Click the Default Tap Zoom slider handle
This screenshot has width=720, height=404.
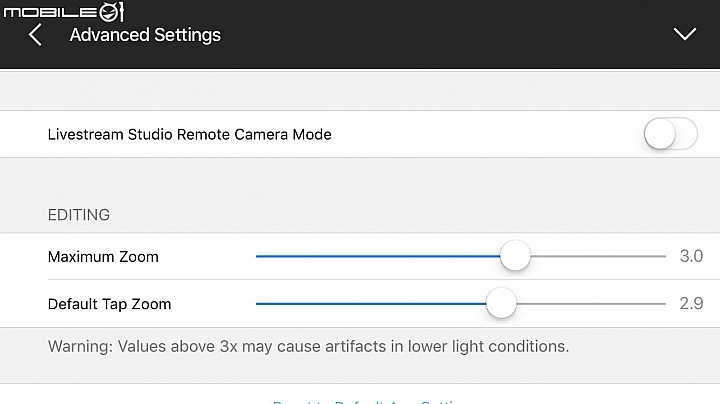[501, 303]
